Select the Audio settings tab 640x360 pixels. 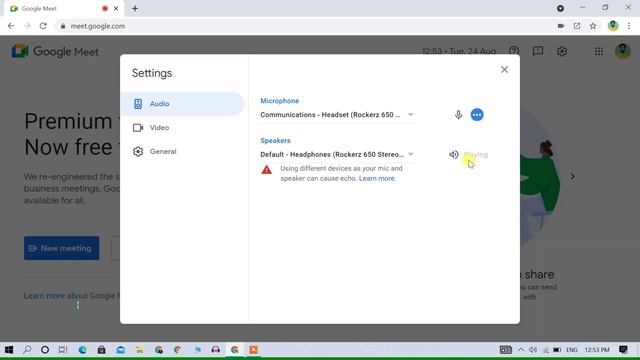tap(182, 104)
